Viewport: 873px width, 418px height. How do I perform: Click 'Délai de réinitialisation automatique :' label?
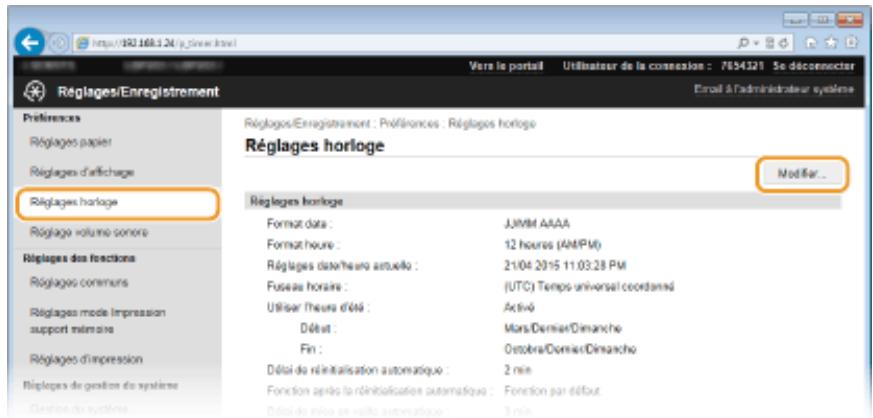coord(357,370)
